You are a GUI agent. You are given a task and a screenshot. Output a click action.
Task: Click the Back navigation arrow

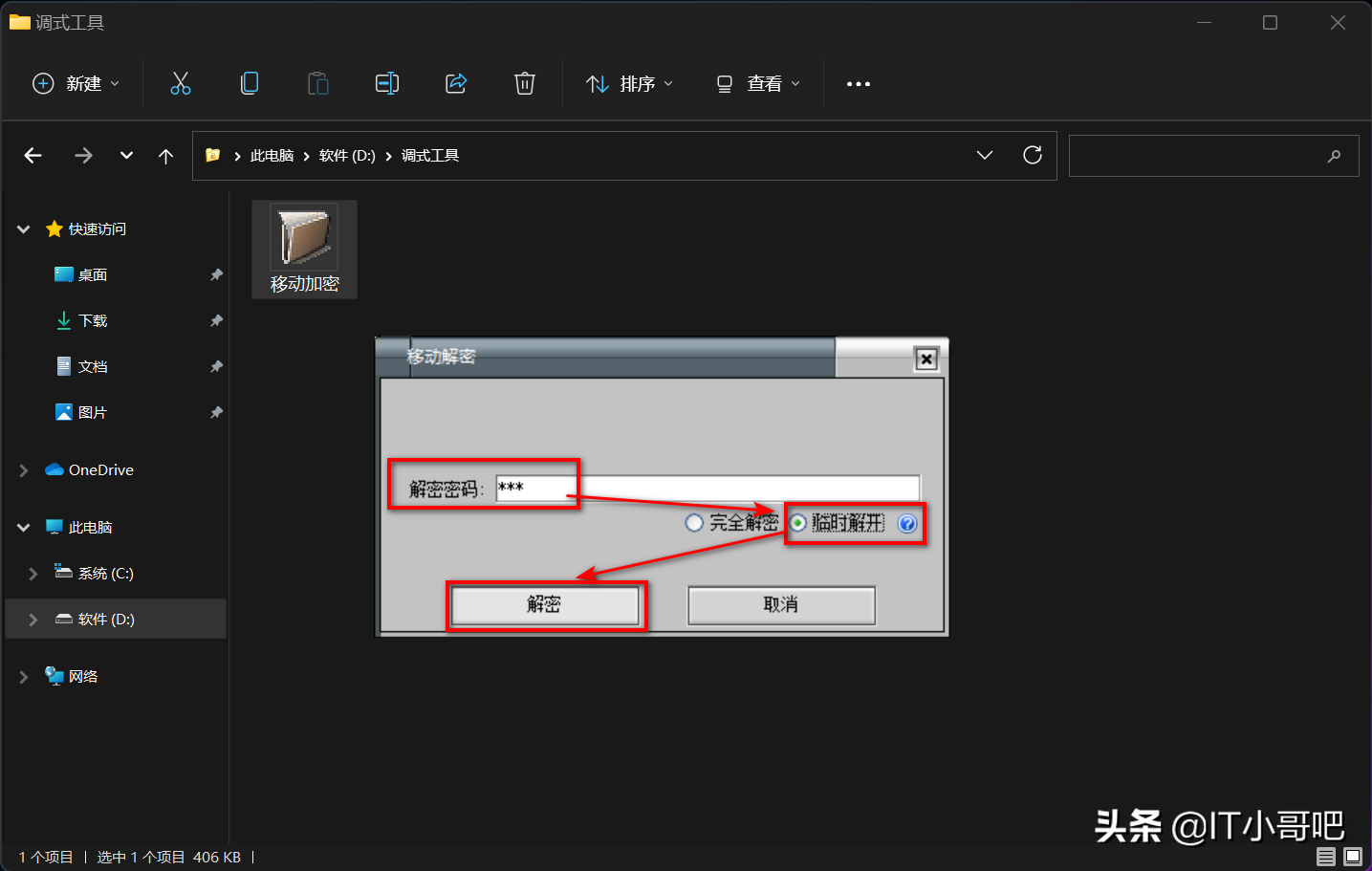point(33,155)
